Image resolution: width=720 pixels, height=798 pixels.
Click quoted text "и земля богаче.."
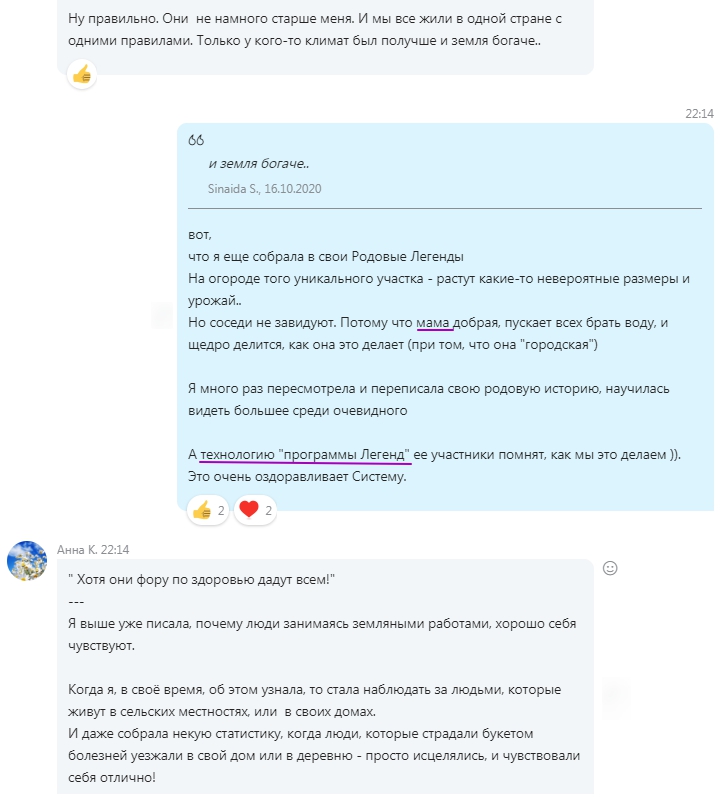pyautogui.click(x=258, y=164)
